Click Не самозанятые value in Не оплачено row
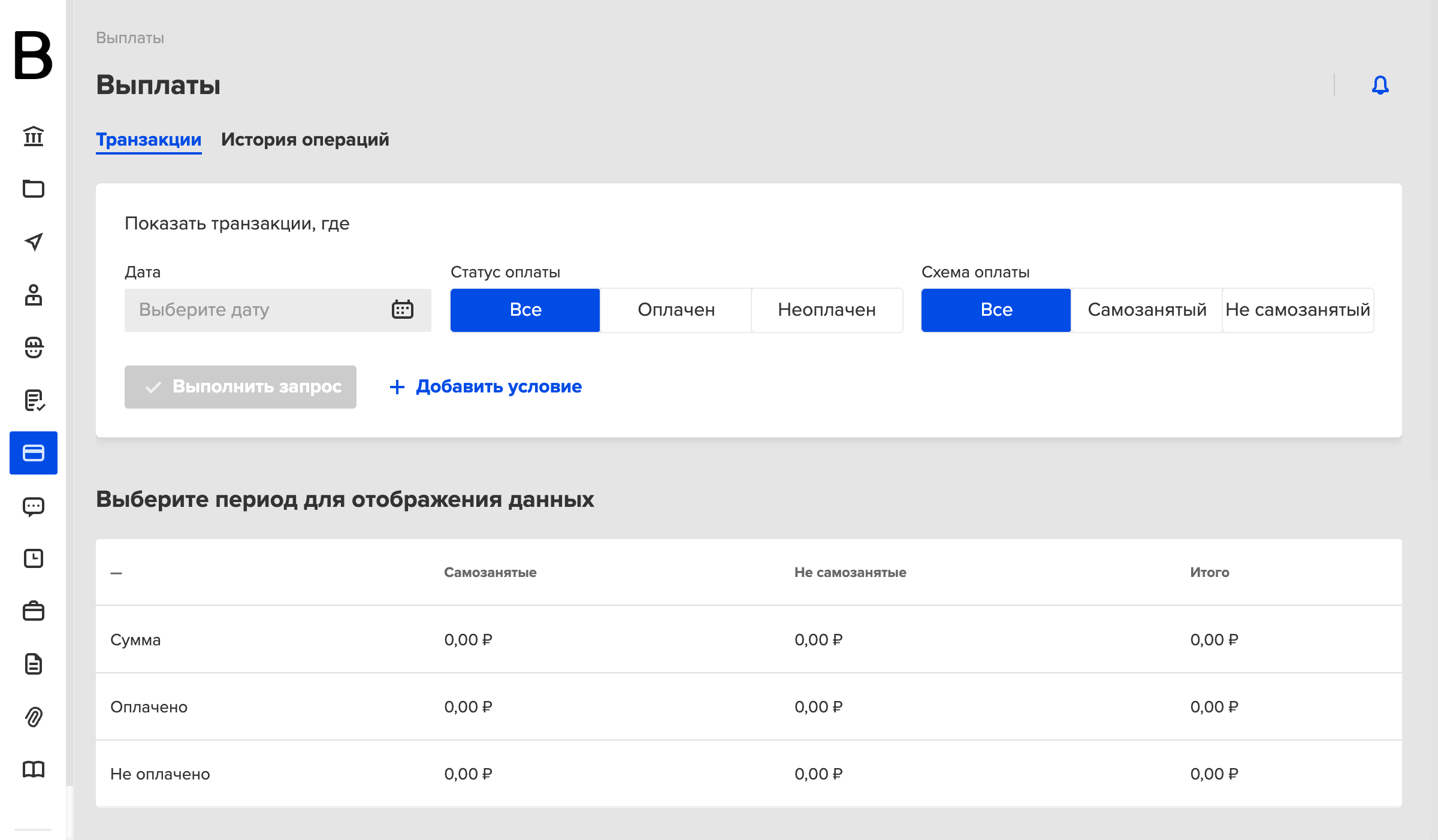This screenshot has width=1438, height=840. click(818, 774)
